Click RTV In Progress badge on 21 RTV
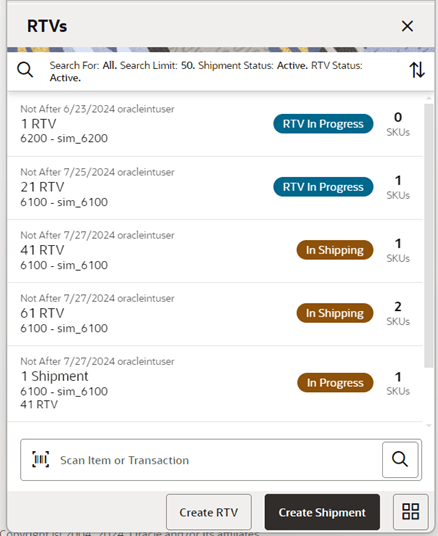The height and width of the screenshot is (536, 438). point(323,187)
